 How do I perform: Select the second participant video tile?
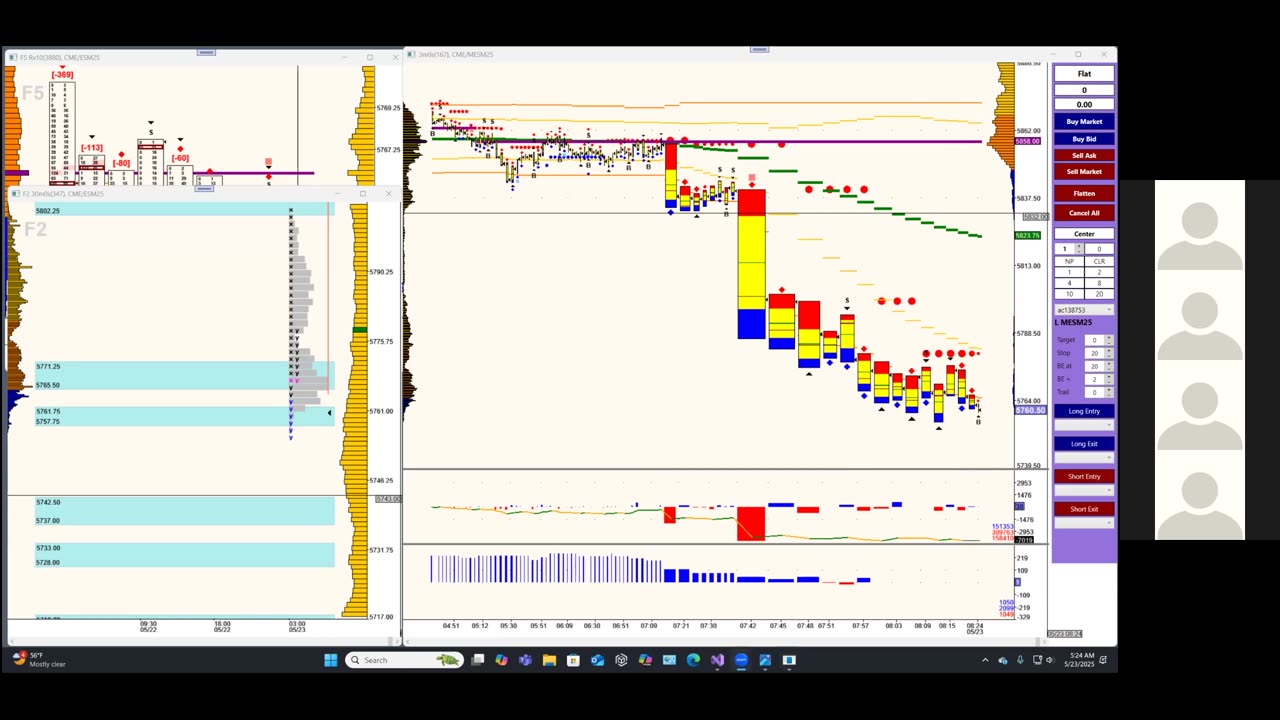tap(1200, 315)
